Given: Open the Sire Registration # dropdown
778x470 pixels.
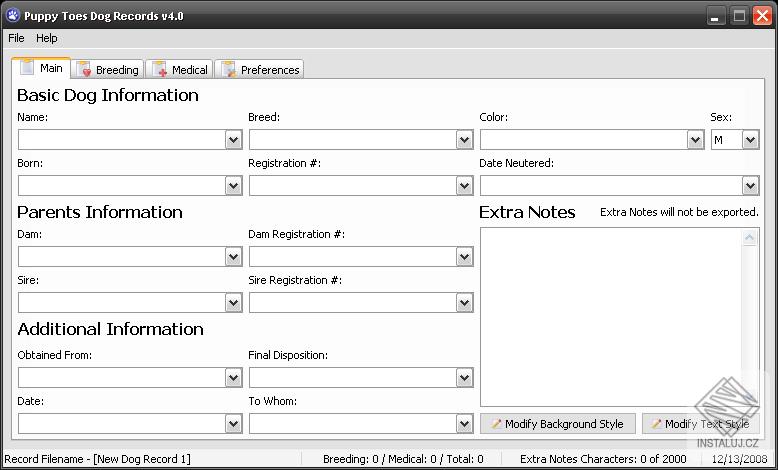Looking at the screenshot, I should pos(464,302).
